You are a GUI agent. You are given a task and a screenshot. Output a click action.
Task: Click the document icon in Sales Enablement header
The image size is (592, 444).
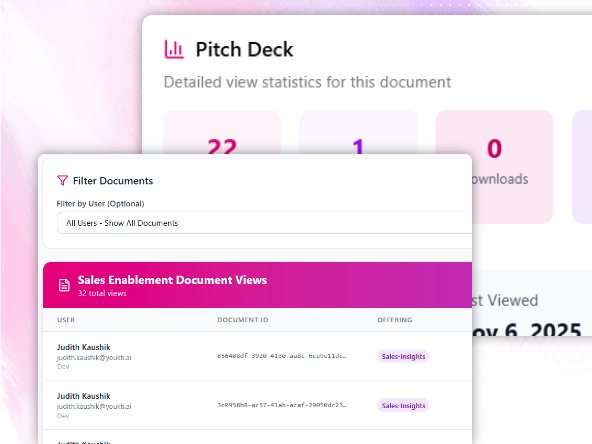coord(64,285)
